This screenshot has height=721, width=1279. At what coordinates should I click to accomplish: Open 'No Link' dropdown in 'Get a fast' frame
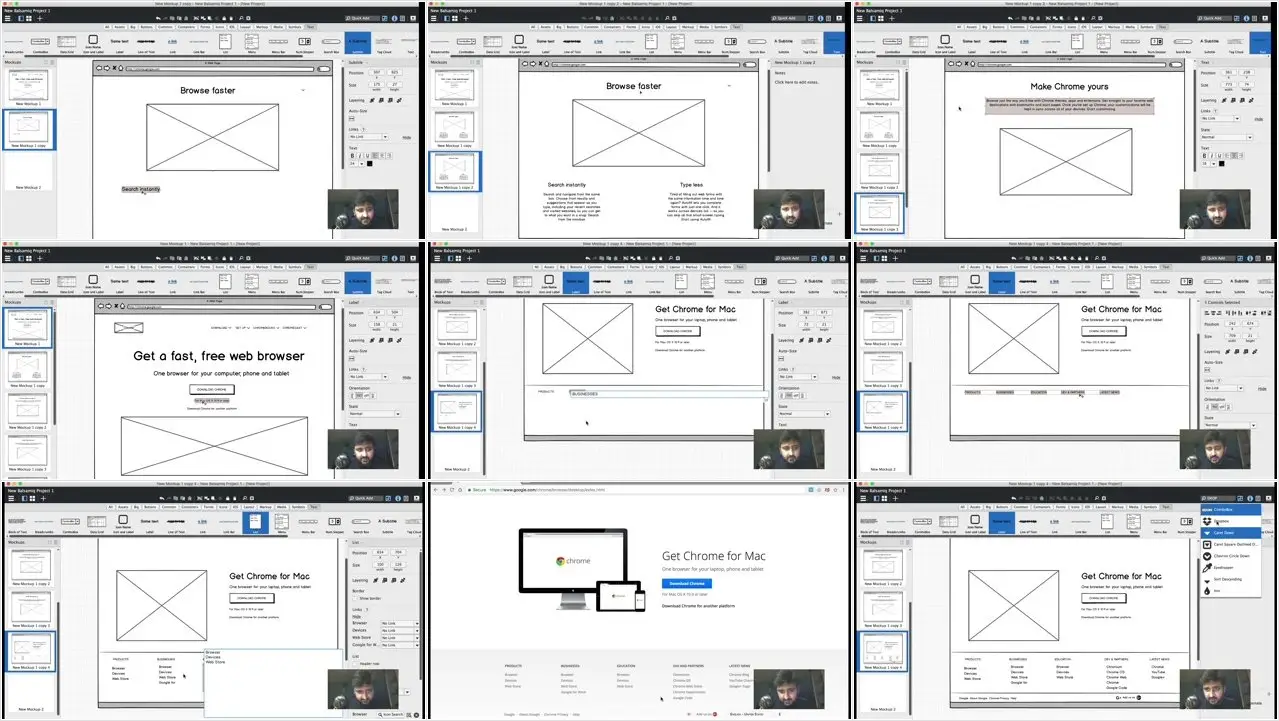(370, 377)
